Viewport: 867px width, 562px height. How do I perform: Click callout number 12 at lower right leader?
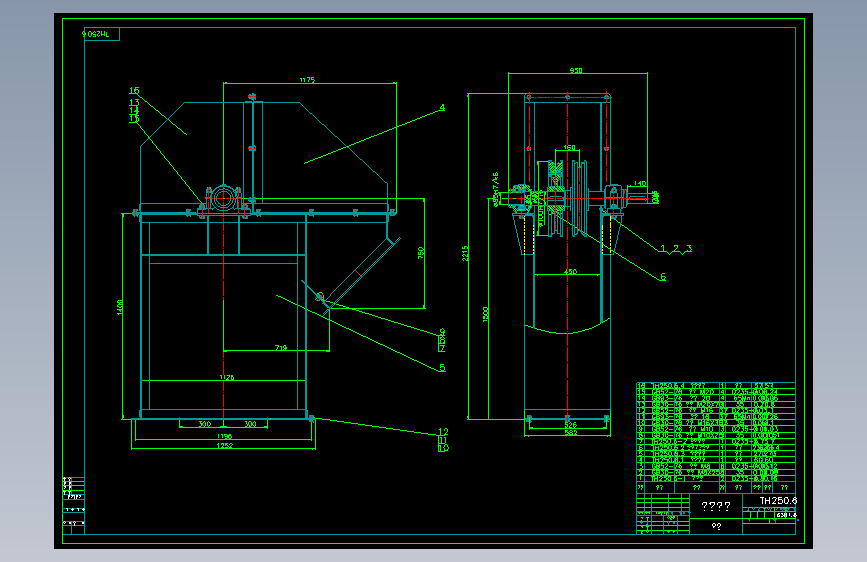(x=443, y=431)
